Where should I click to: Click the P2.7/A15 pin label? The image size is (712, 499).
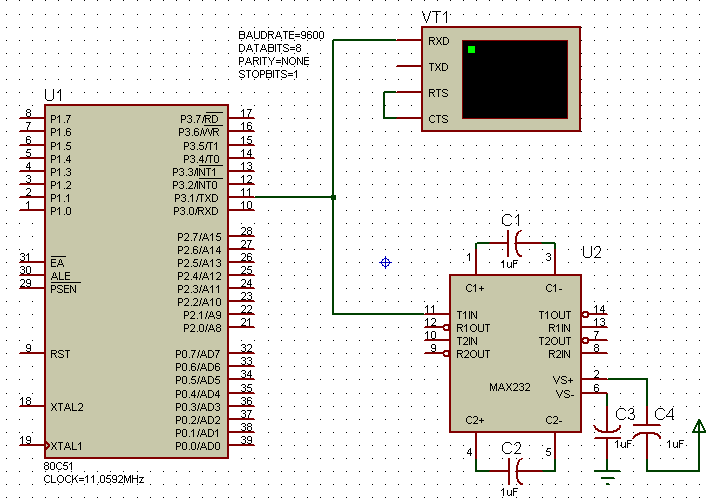point(199,237)
